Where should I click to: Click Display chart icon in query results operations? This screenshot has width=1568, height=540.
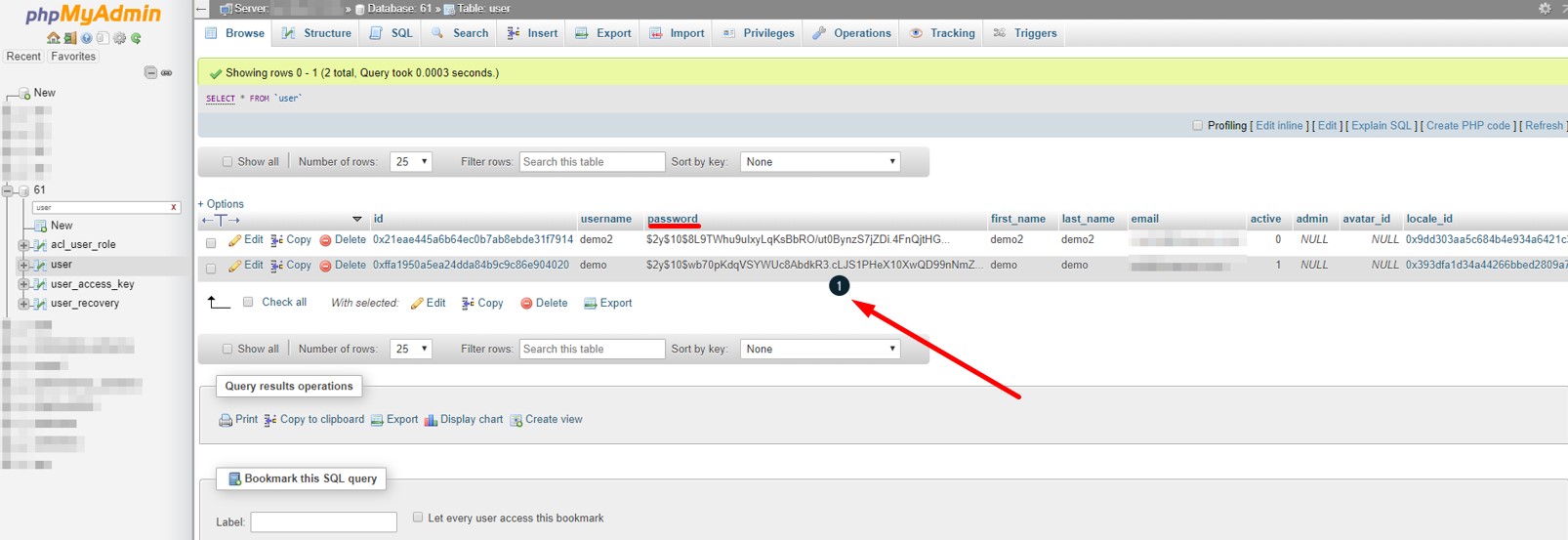(431, 420)
